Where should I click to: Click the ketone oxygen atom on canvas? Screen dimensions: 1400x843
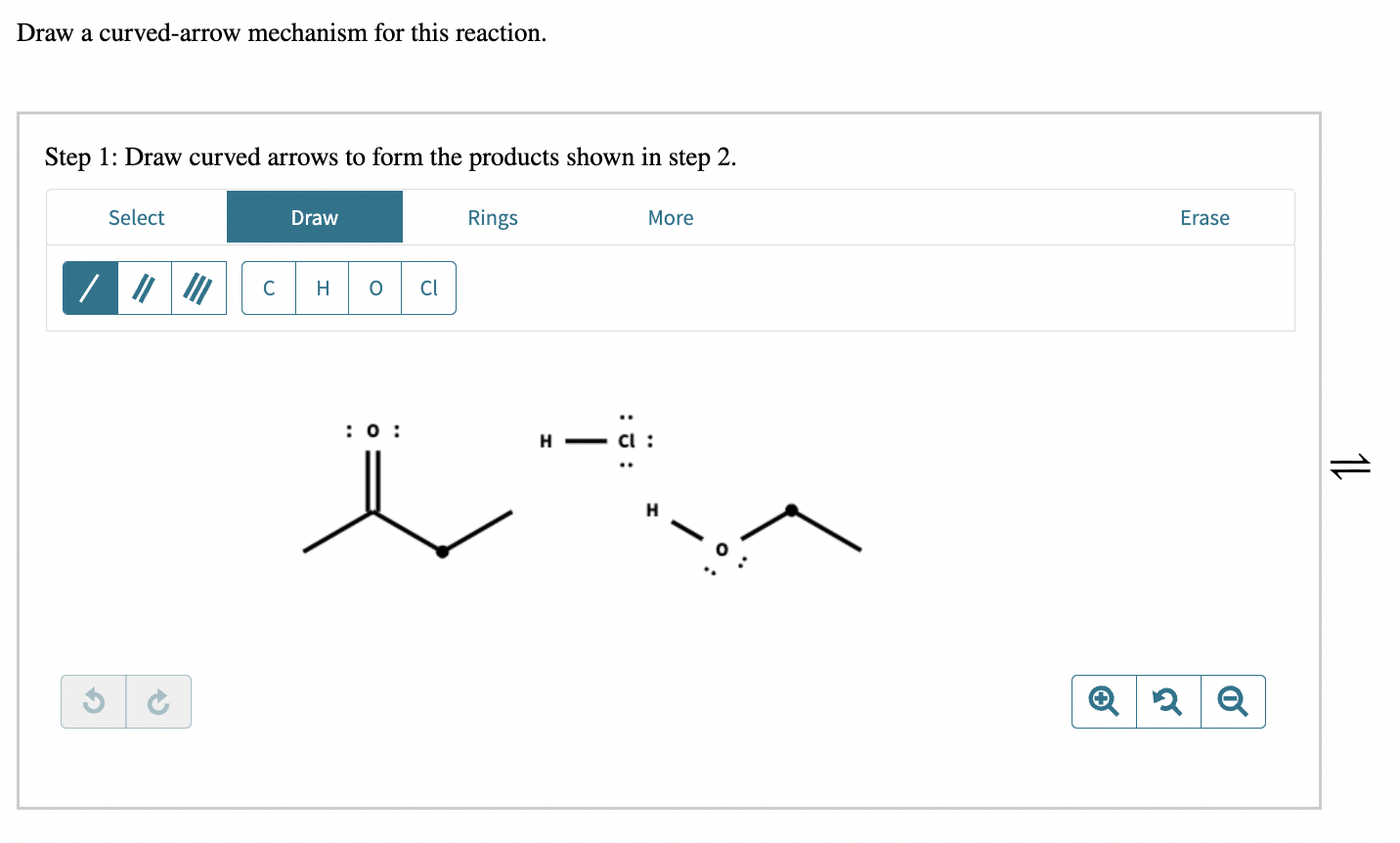(372, 430)
